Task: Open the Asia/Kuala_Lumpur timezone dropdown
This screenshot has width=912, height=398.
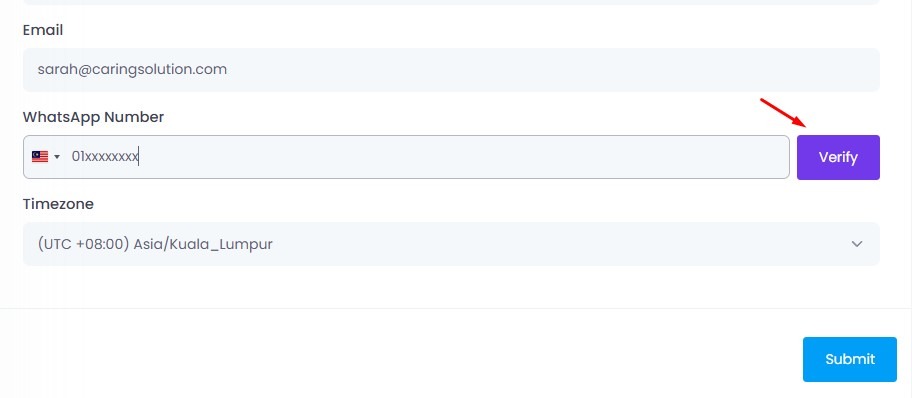Action: tap(451, 244)
